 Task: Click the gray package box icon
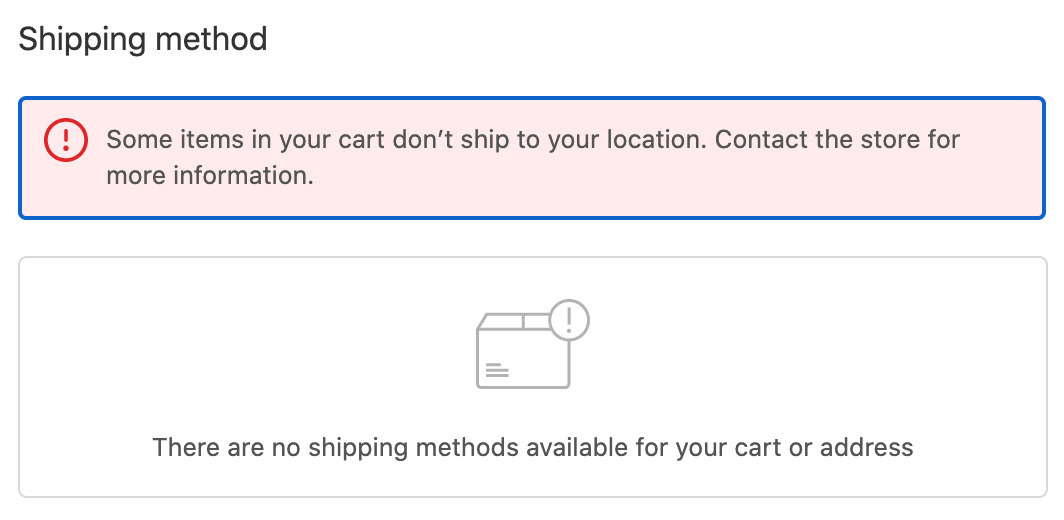point(532,344)
